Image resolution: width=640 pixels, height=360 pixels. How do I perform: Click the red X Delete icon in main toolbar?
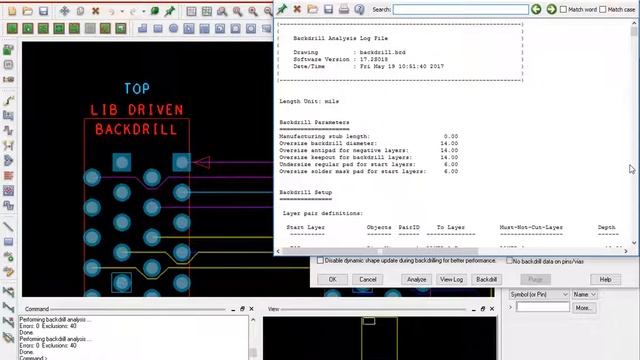tap(96, 11)
